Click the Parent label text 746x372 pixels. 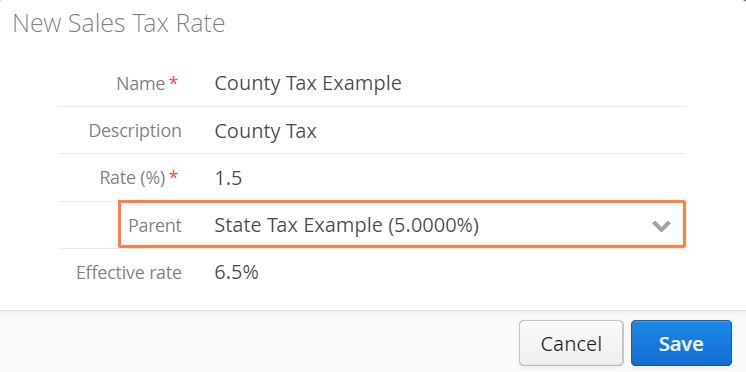coord(155,225)
